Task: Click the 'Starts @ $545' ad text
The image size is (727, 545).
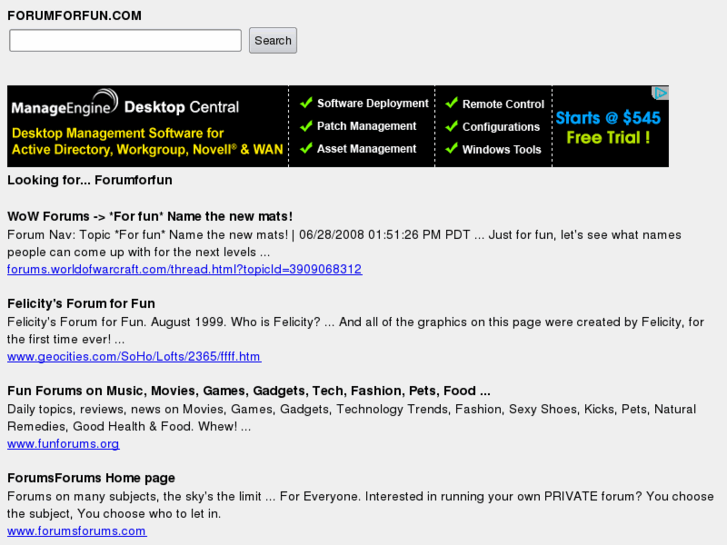Action: click(608, 118)
